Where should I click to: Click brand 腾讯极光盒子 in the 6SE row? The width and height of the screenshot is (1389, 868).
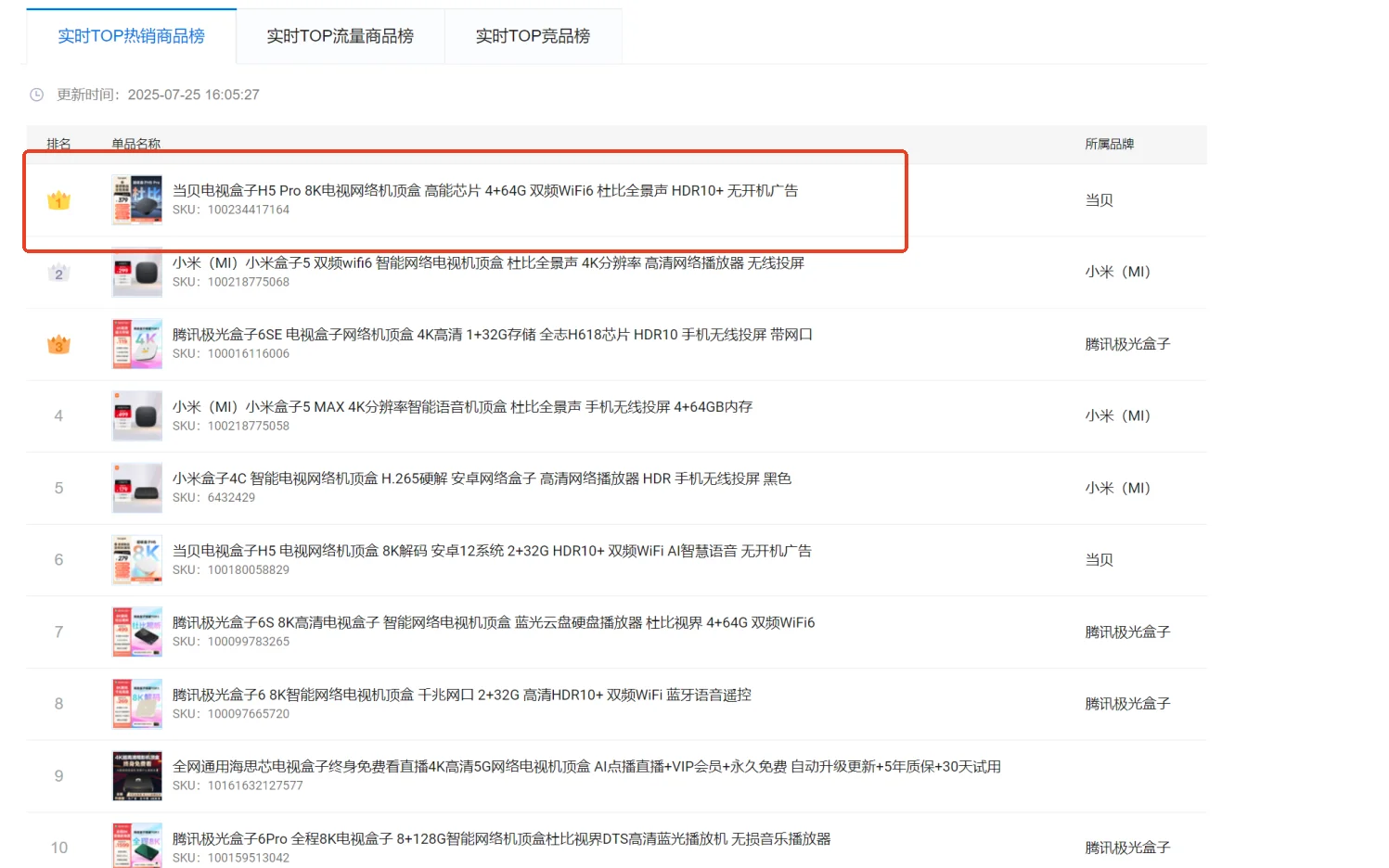tap(1128, 344)
